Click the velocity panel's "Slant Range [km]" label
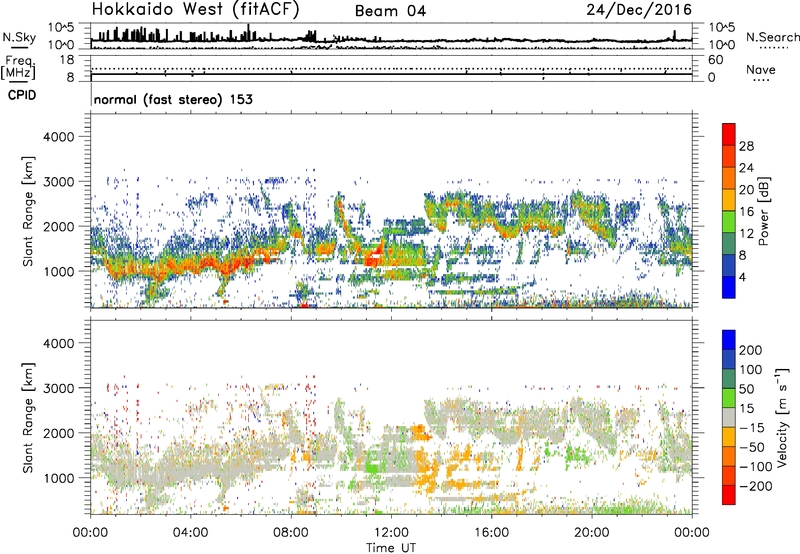This screenshot has width=800, height=554. [28, 418]
